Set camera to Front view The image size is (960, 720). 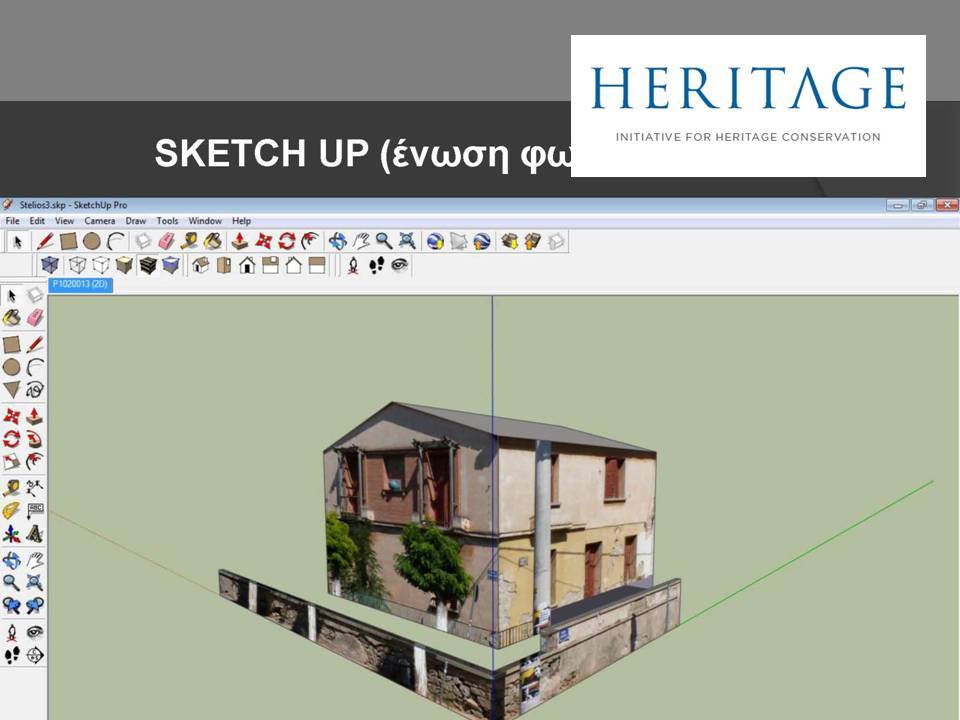247,265
